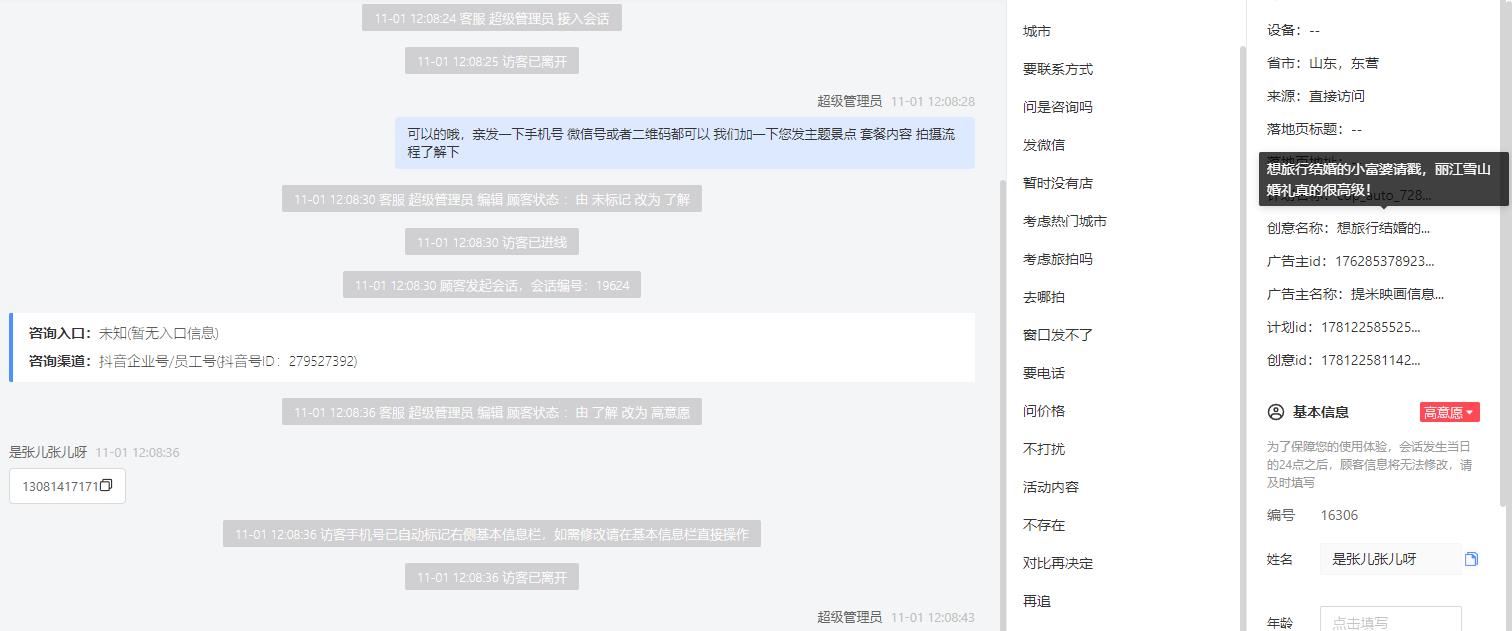Click the 年龄 input field
1512x631 pixels.
(x=1390, y=620)
